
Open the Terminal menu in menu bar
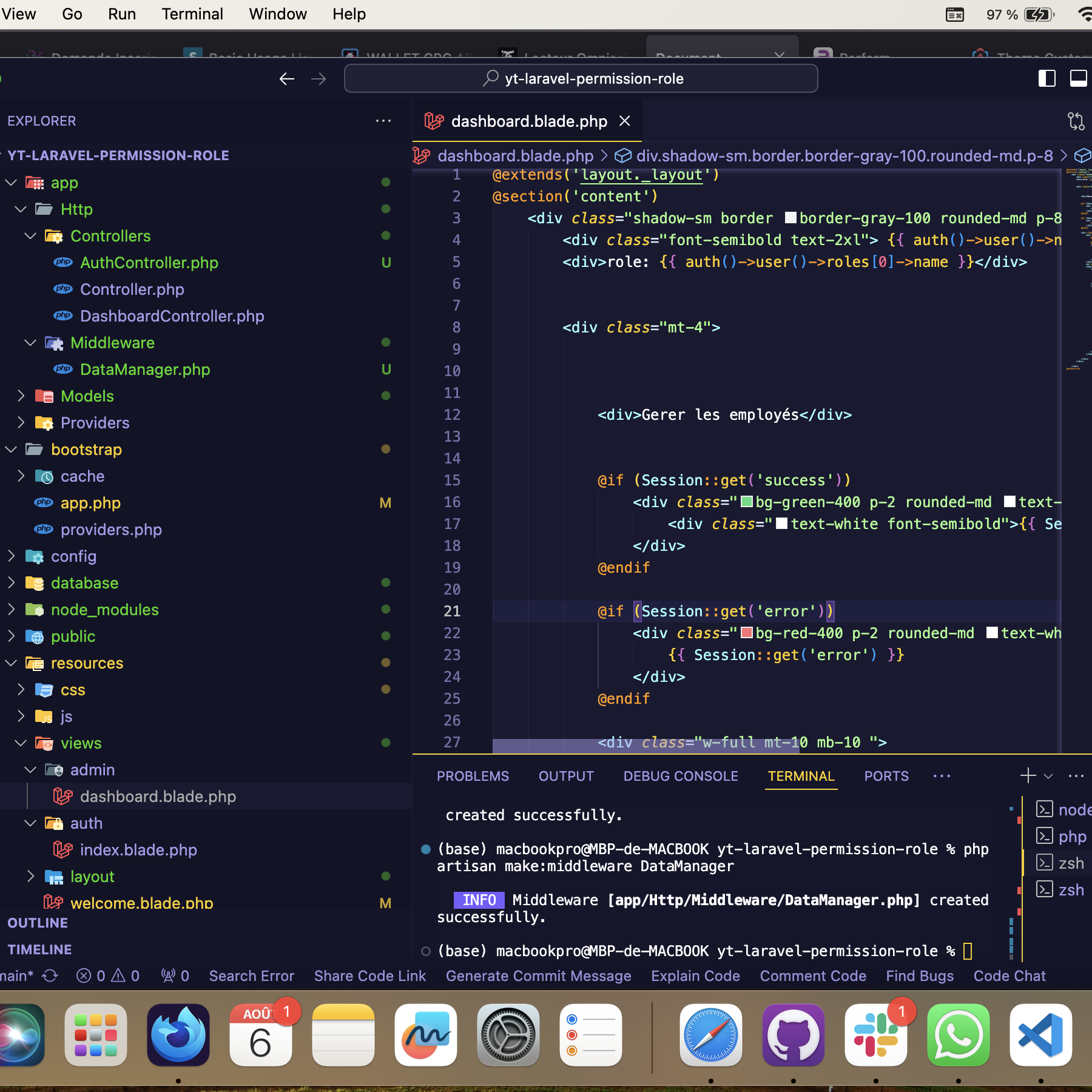(192, 14)
